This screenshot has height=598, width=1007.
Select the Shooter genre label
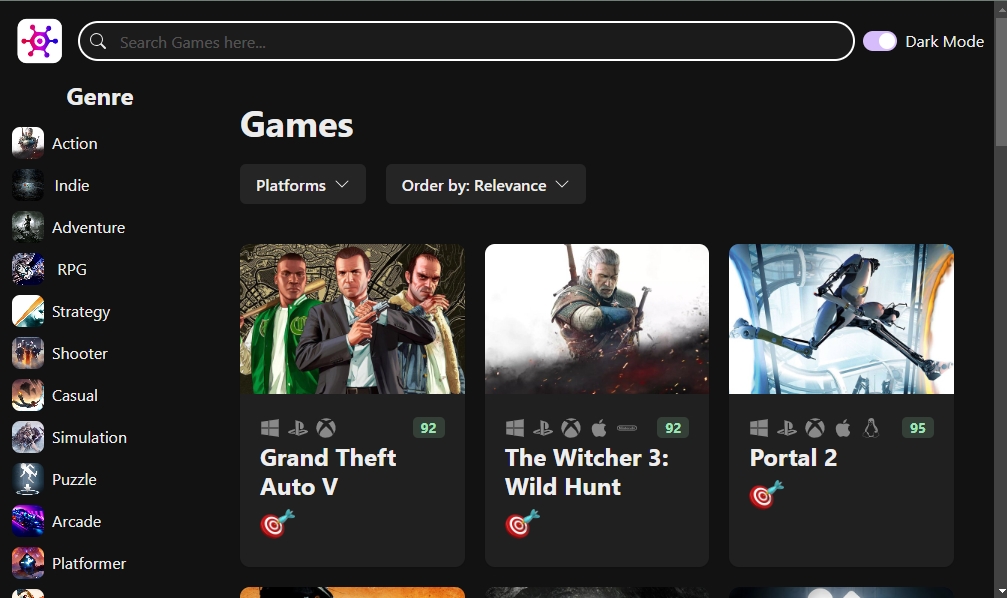80,353
